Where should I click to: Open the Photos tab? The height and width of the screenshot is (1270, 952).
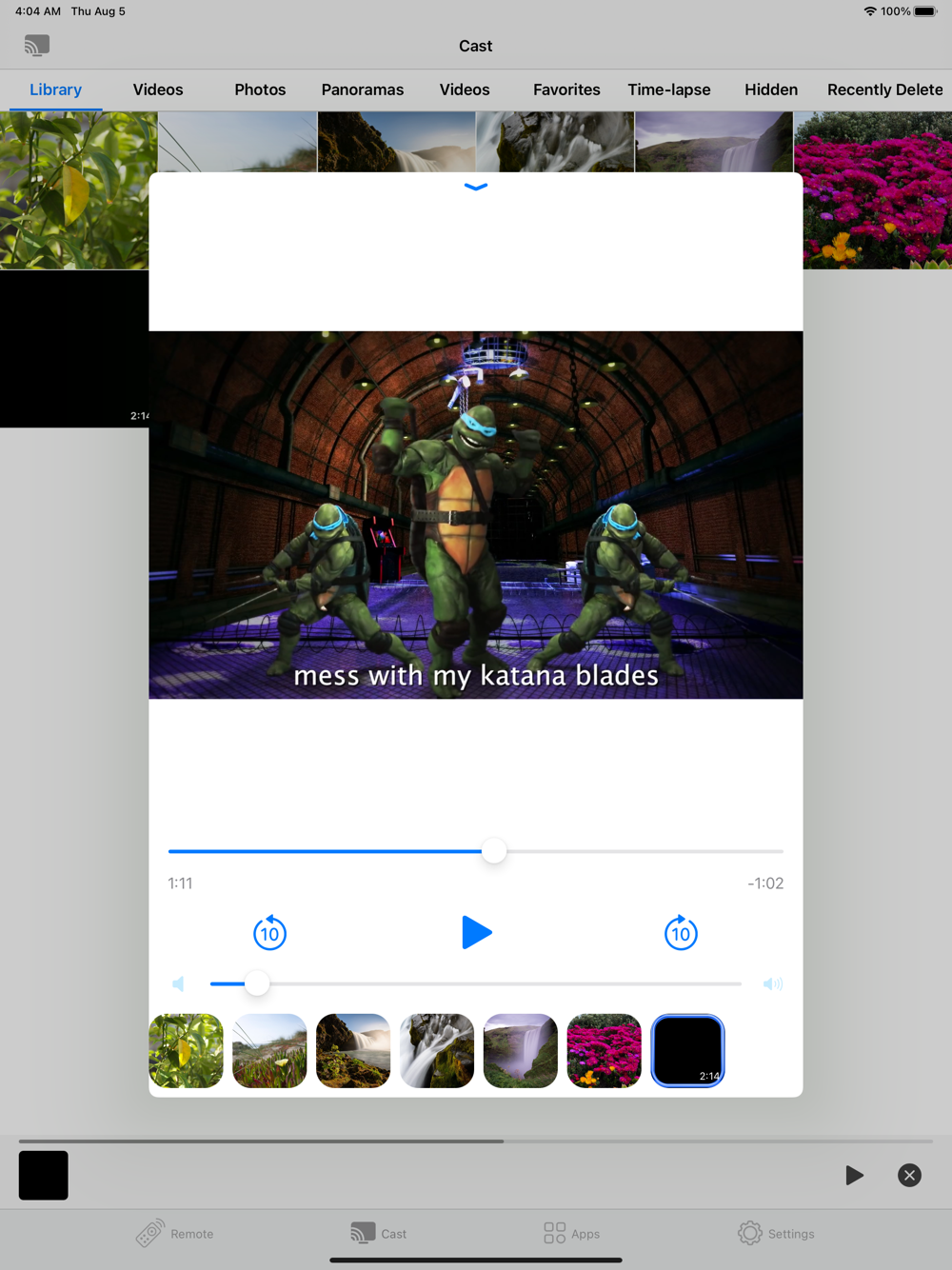pos(260,89)
